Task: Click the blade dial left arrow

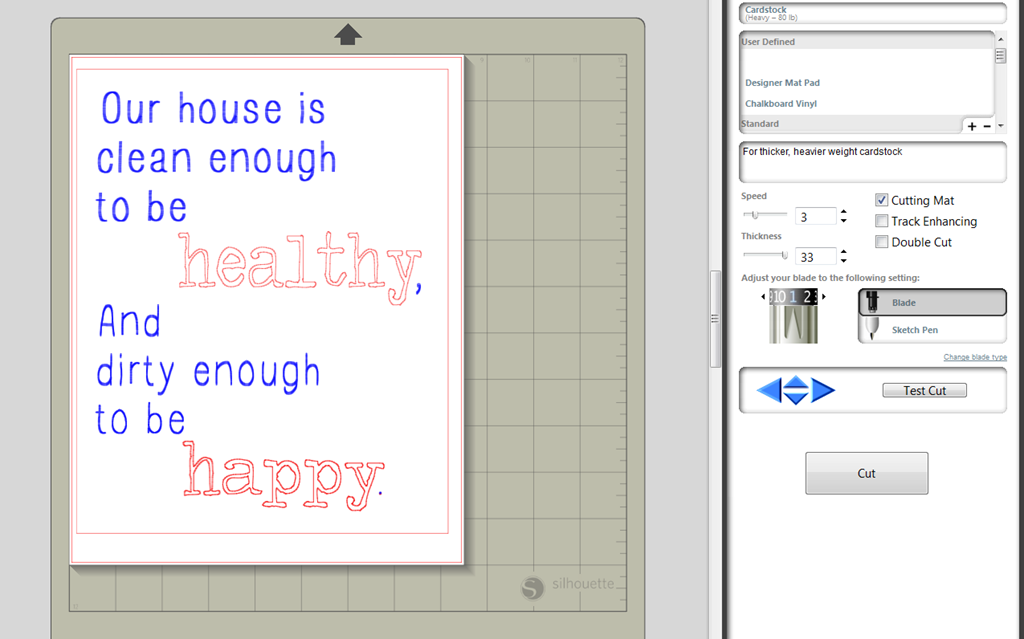Action: [763, 297]
